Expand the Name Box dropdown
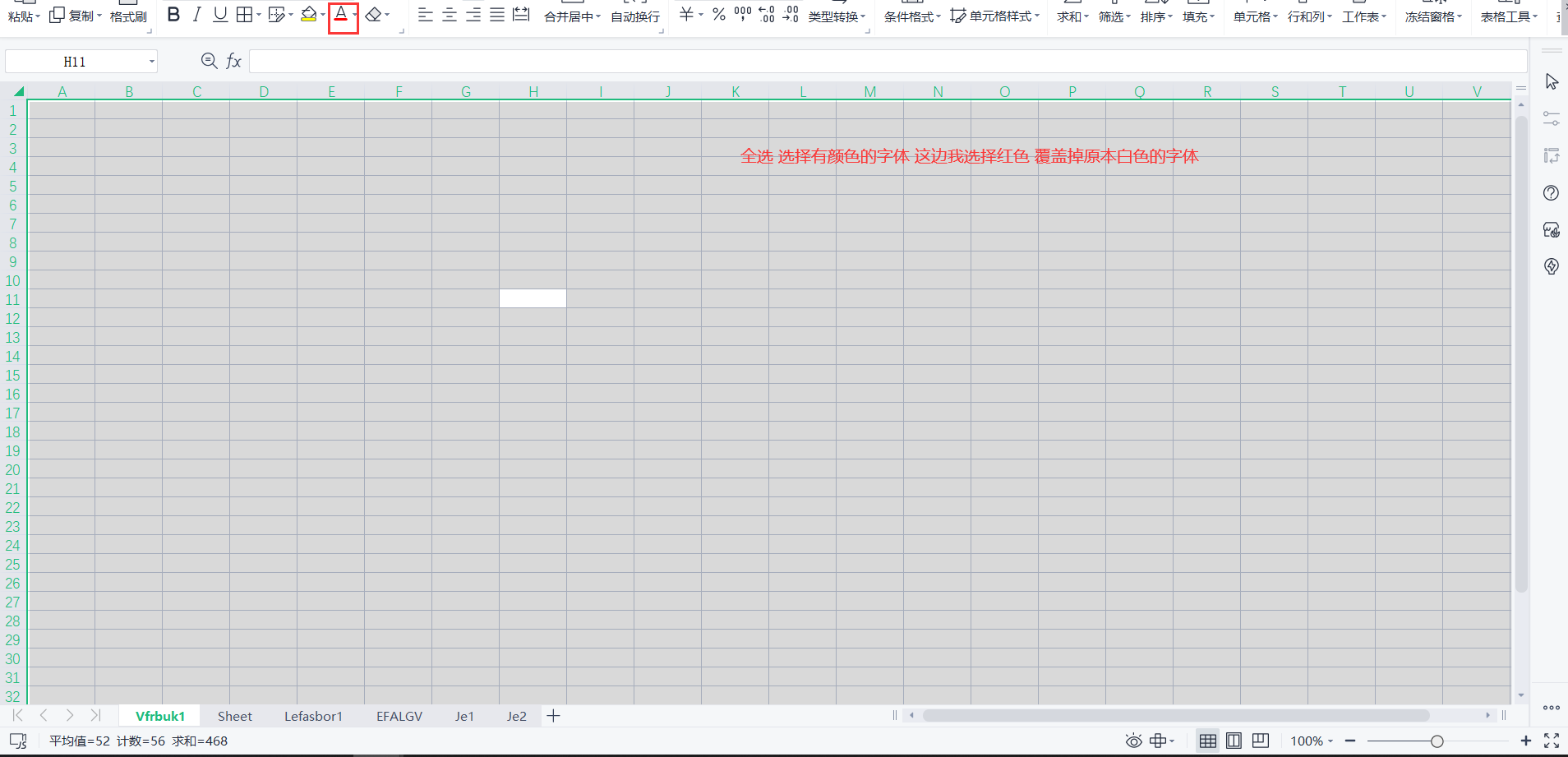 [152, 62]
